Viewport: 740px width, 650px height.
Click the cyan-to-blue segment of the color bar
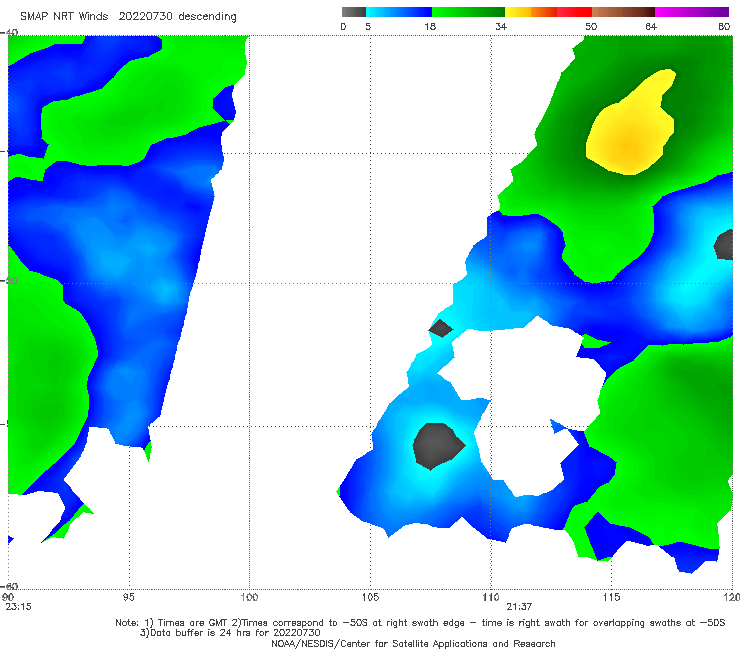pos(399,12)
